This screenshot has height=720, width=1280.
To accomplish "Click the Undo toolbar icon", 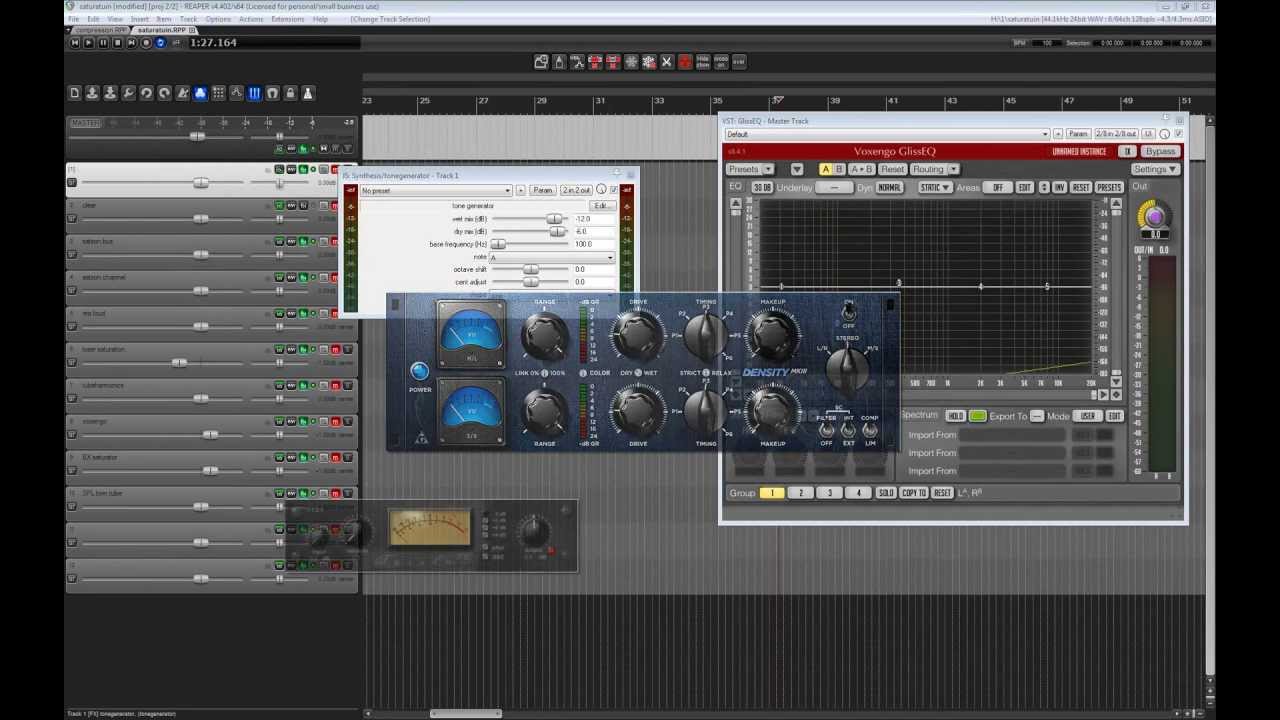I will click(146, 93).
